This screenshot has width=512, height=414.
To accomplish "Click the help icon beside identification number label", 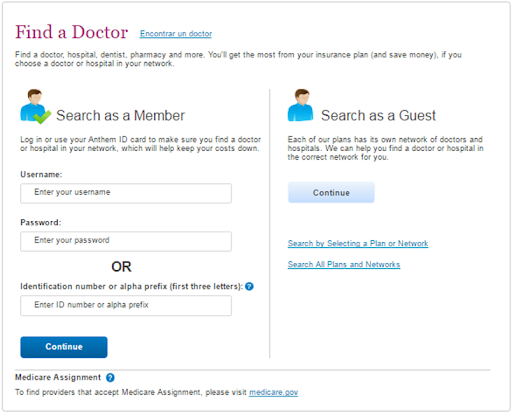I will 249,286.
